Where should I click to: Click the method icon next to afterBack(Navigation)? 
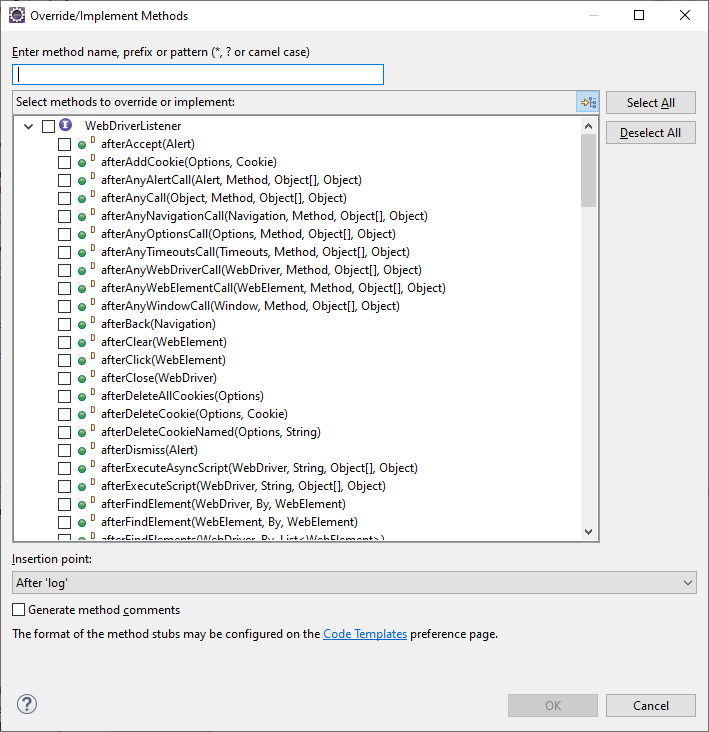[x=83, y=324]
